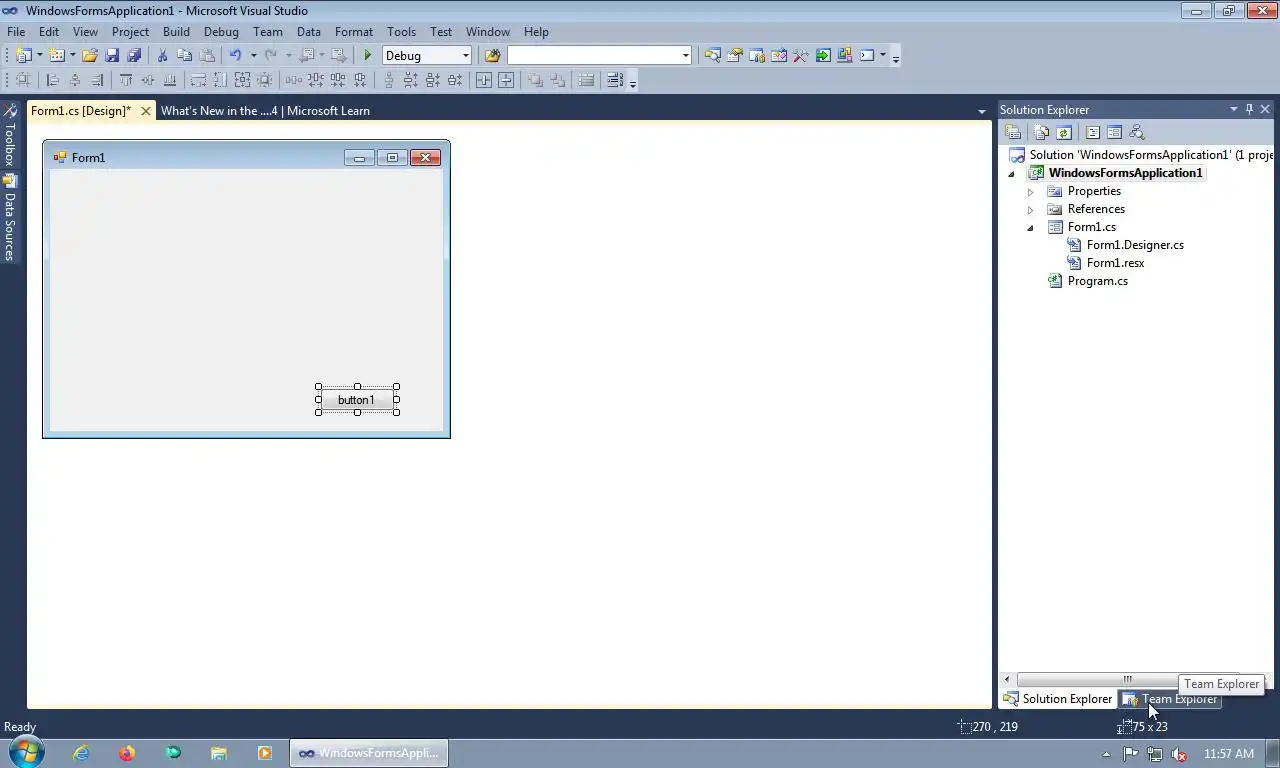The height and width of the screenshot is (768, 1280).
Task: Click the Align Rights layout icon
Action: click(97, 80)
